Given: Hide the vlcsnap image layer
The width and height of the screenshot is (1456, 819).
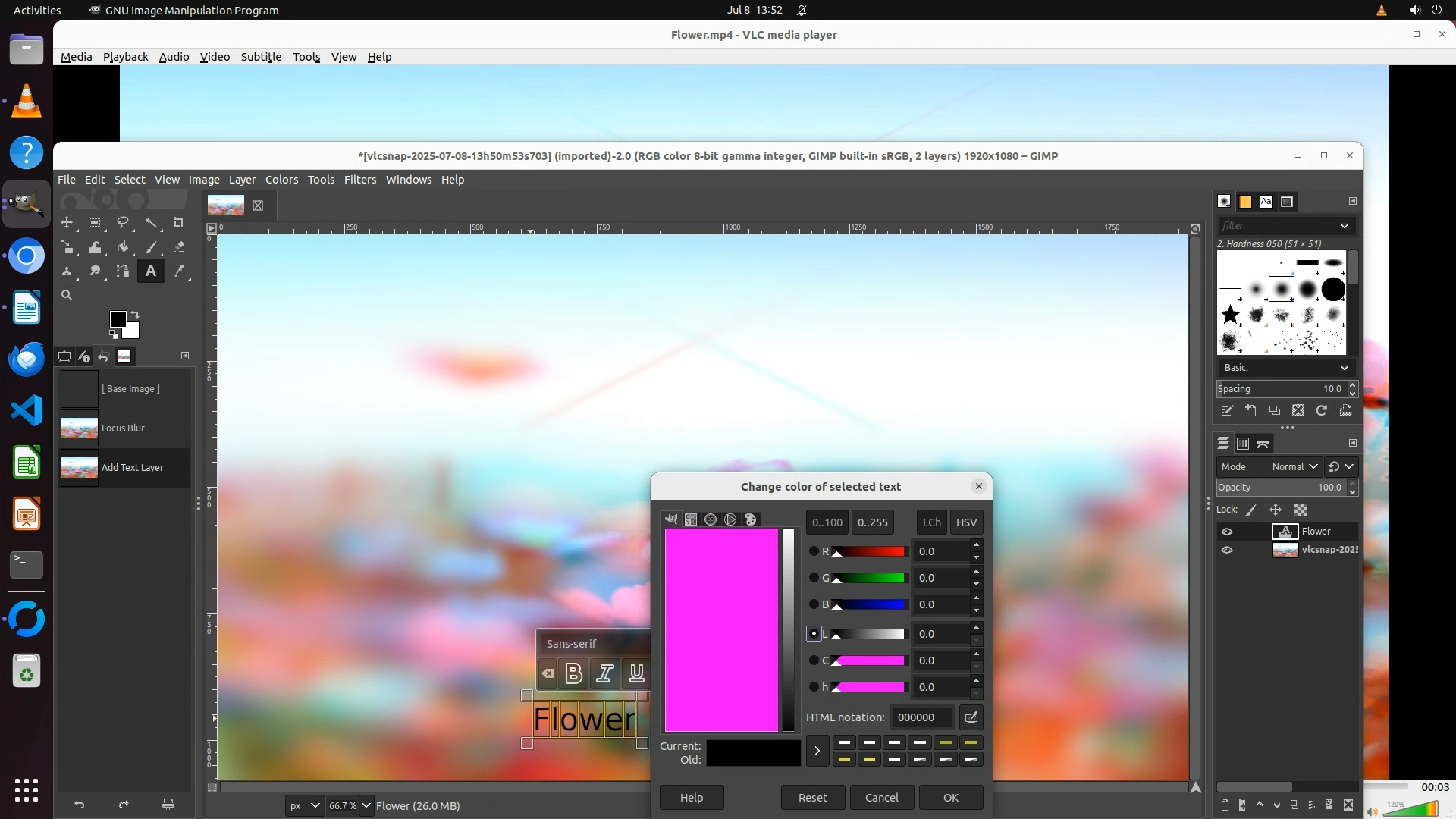Looking at the screenshot, I should pos(1227,550).
